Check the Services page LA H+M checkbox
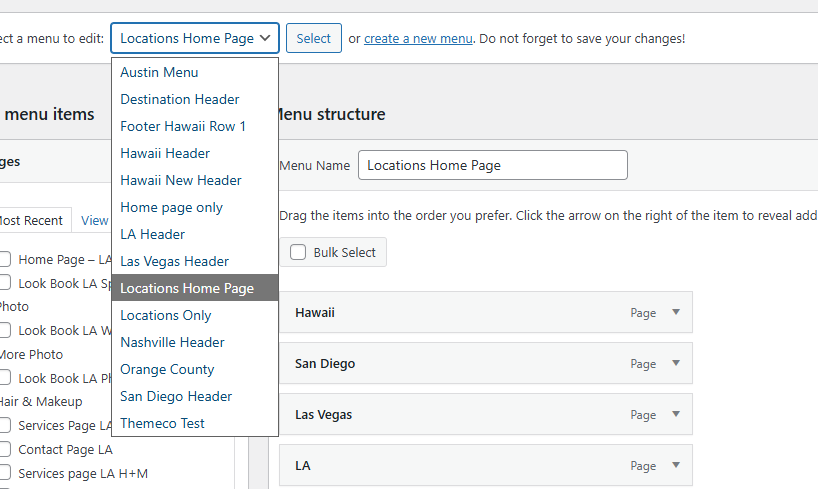The width and height of the screenshot is (818, 489). pos(5,473)
